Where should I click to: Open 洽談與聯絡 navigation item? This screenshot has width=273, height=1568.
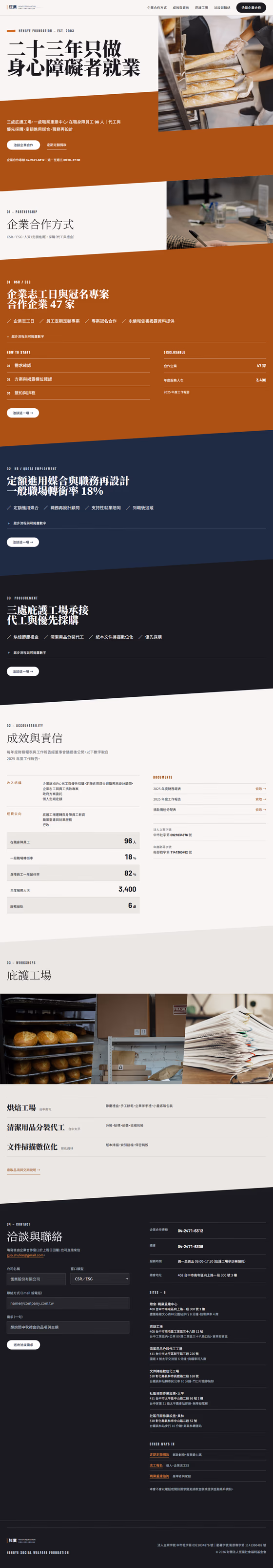222,8
